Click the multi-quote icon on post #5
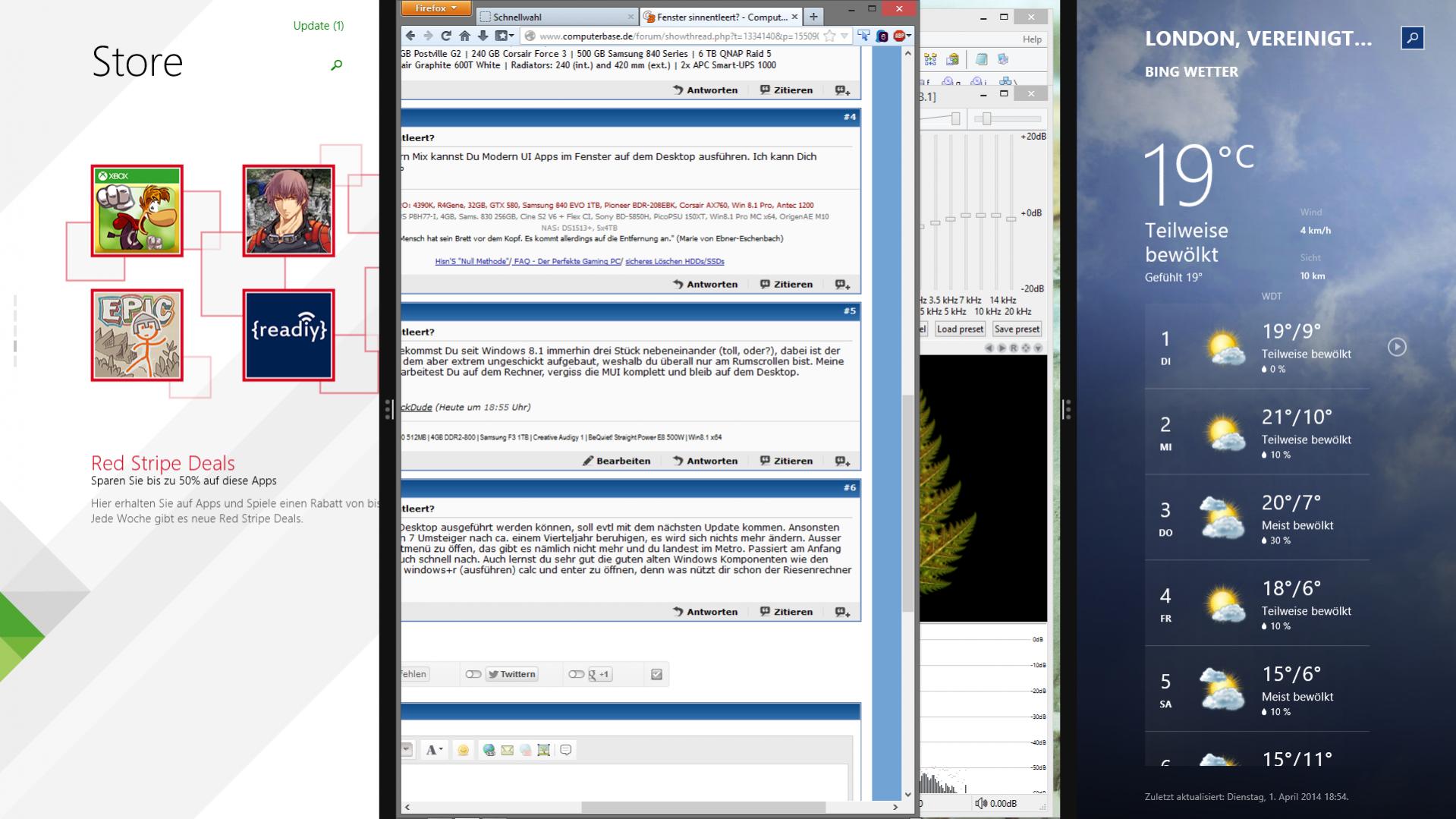The height and width of the screenshot is (819, 1456). (842, 461)
